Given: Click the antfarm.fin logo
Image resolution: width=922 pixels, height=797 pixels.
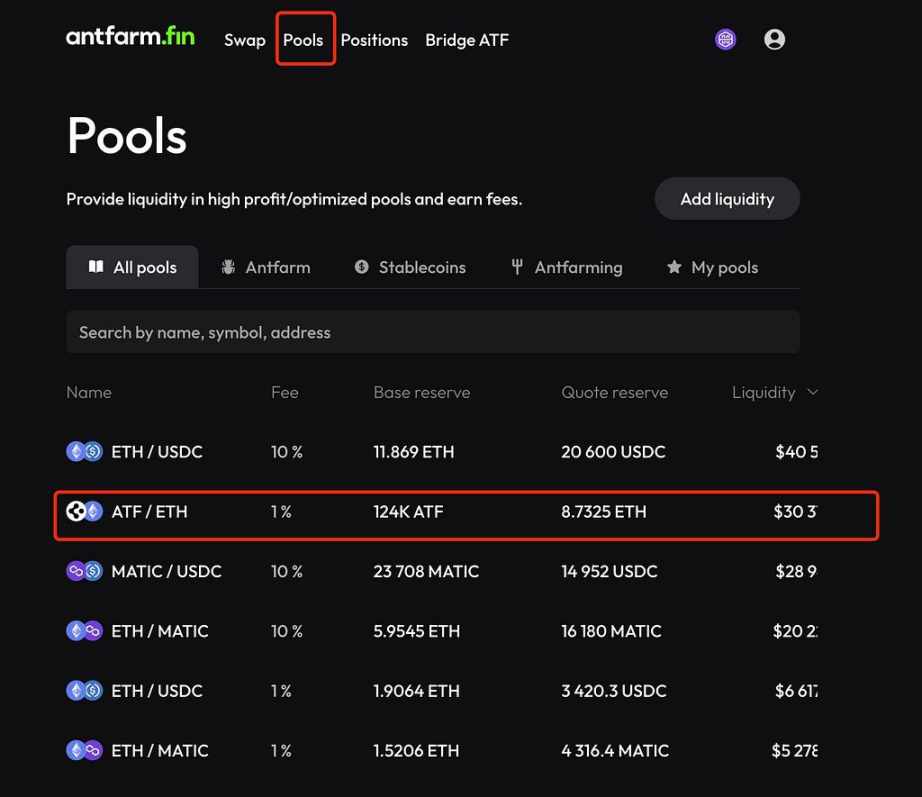Looking at the screenshot, I should pyautogui.click(x=130, y=38).
